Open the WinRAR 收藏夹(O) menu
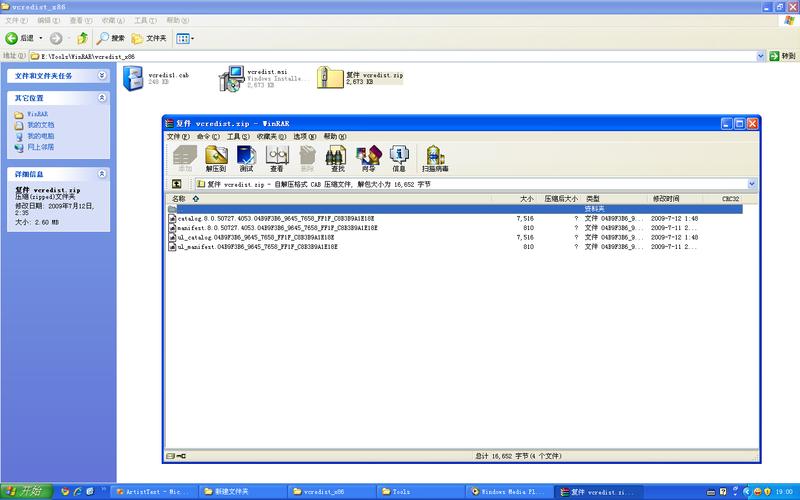 click(271, 137)
